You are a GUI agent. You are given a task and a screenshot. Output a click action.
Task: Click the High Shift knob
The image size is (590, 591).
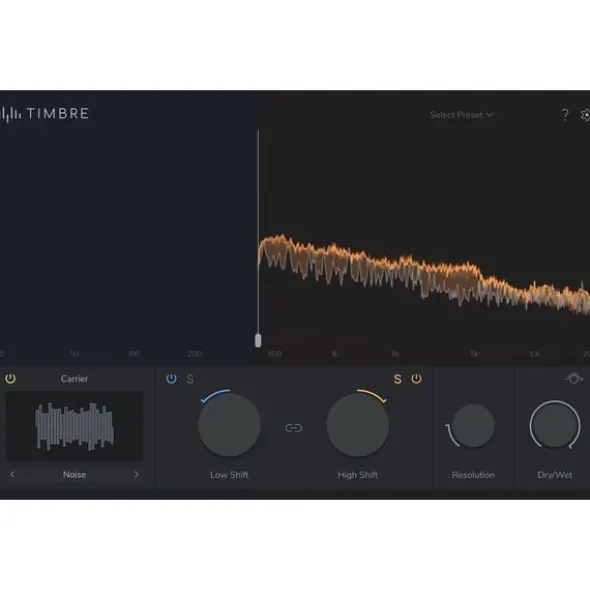pos(357,425)
